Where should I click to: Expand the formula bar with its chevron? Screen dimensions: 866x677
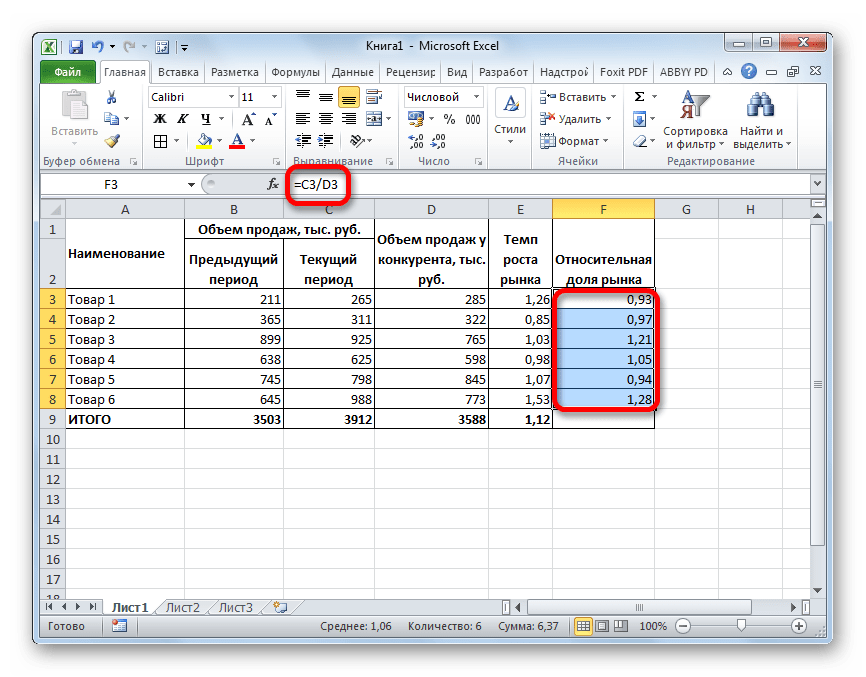817,184
